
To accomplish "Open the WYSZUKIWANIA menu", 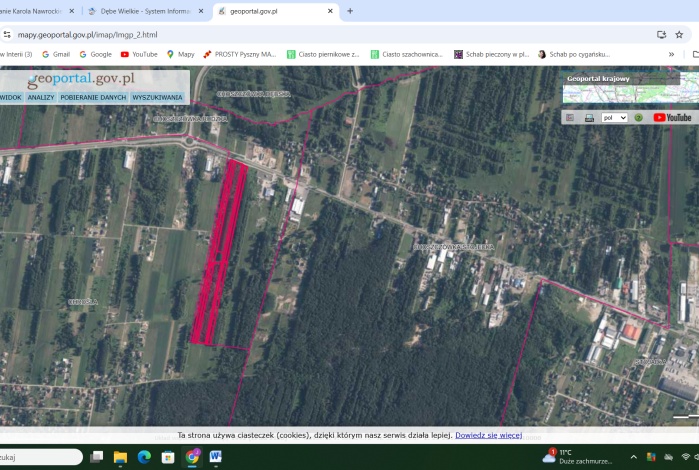I will tap(158, 98).
